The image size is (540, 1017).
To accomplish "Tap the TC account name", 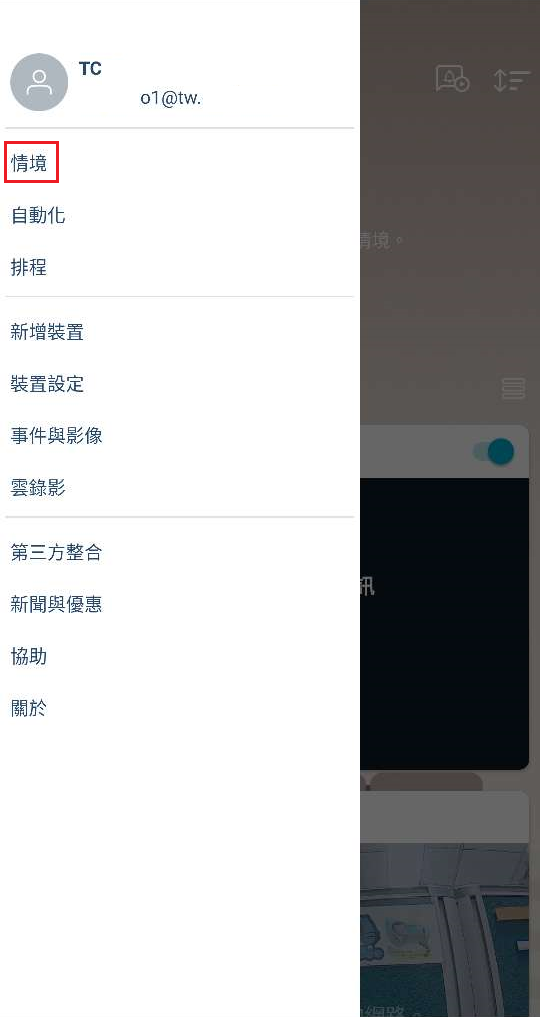I will coord(90,69).
